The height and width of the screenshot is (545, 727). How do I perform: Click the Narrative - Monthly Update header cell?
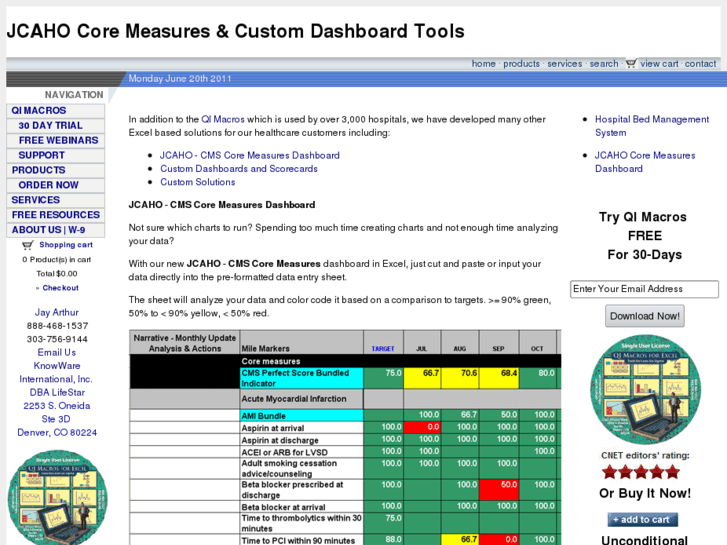click(185, 343)
